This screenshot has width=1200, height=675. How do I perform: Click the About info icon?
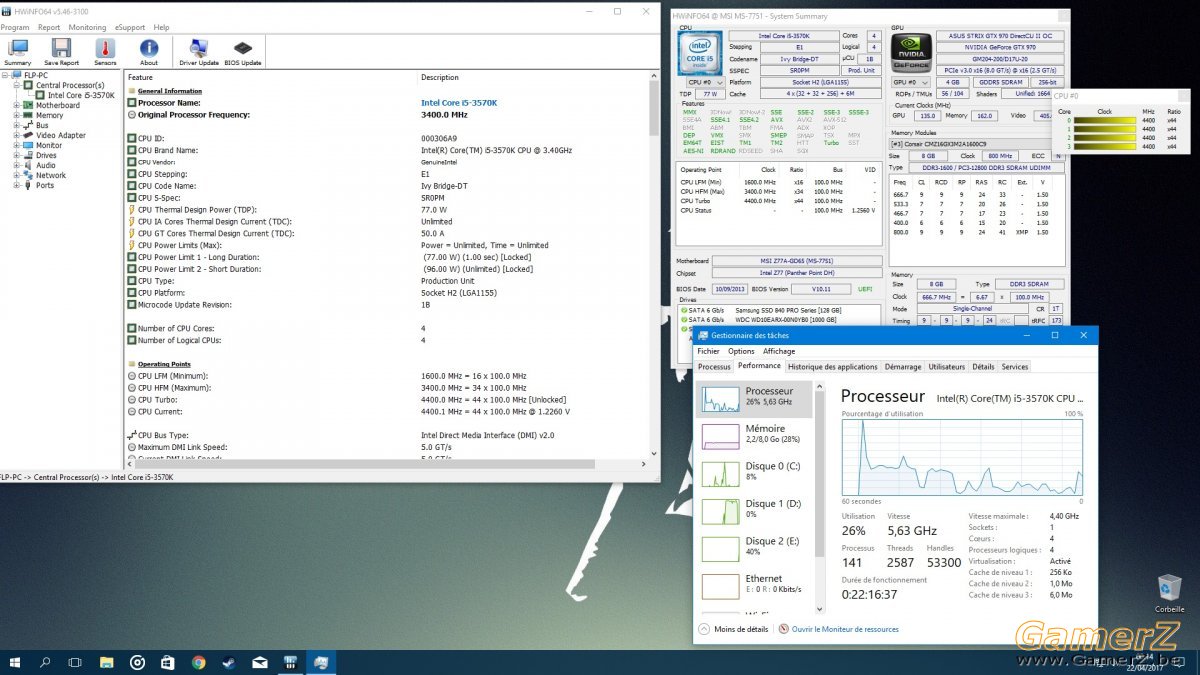pos(149,48)
